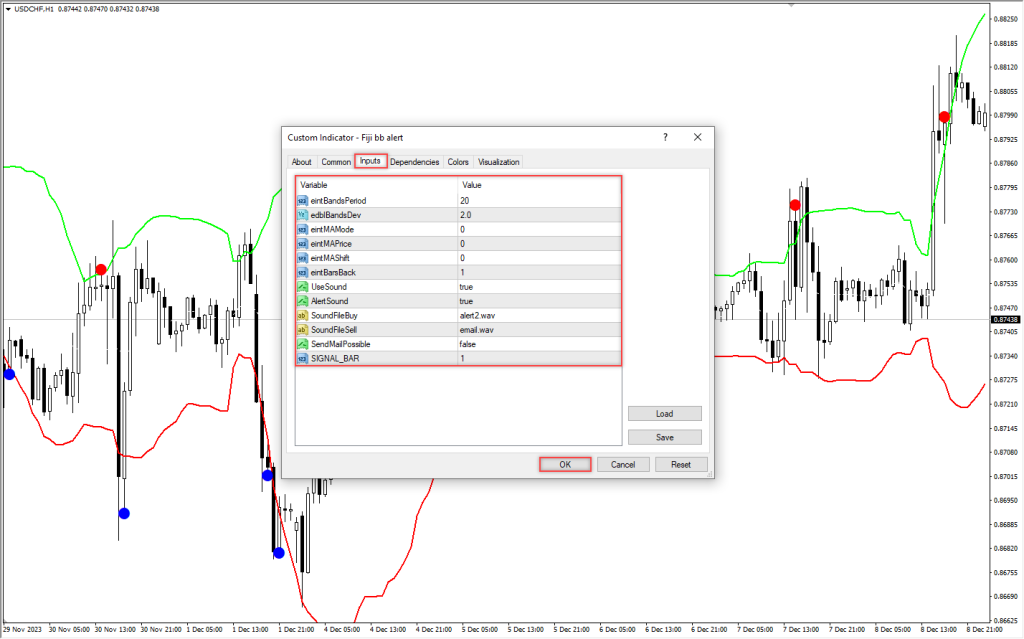This screenshot has width=1024, height=639.
Task: Switch to the Common tab
Action: (336, 162)
